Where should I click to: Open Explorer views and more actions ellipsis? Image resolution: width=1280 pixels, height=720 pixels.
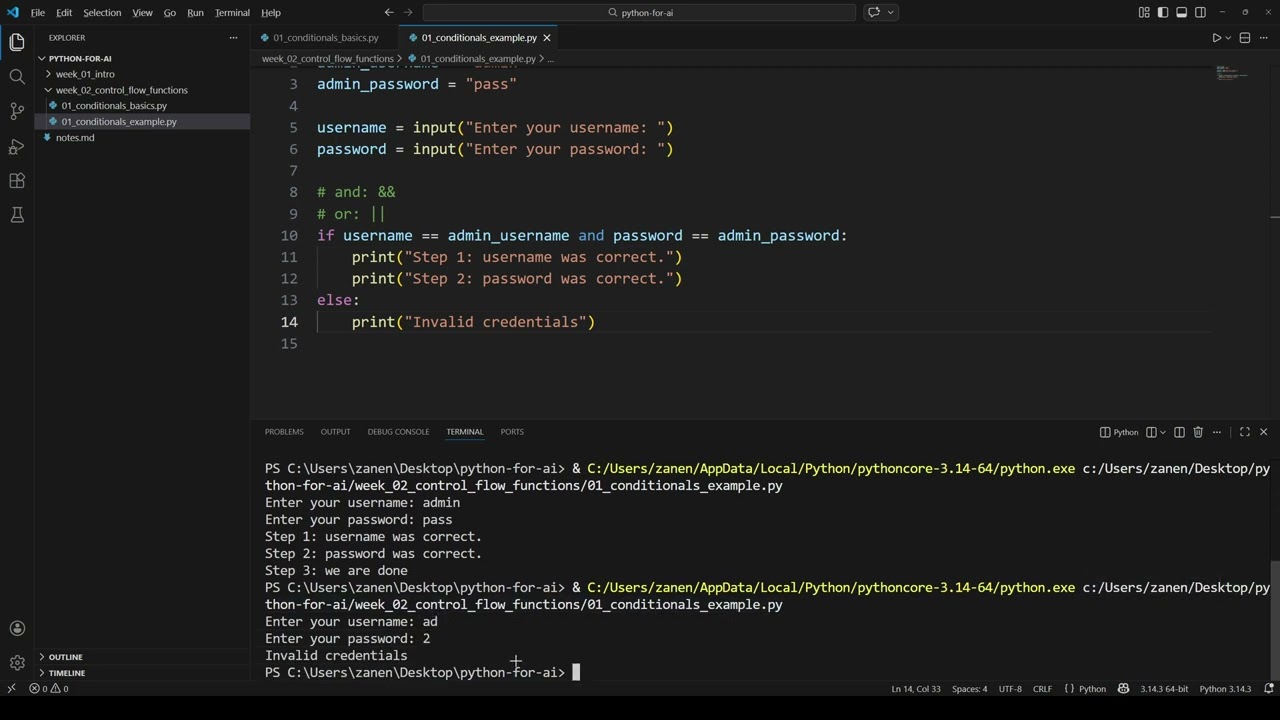(x=233, y=38)
